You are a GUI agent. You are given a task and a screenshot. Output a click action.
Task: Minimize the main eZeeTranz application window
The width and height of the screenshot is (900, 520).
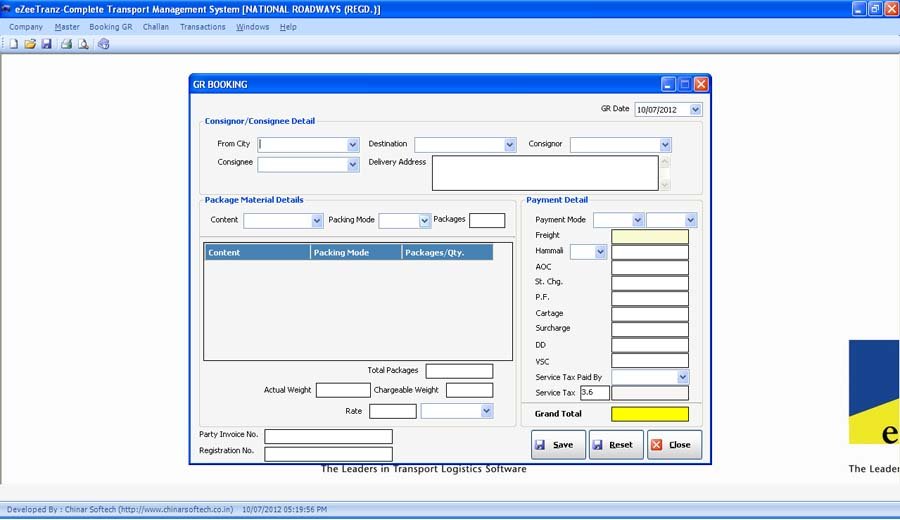(x=859, y=9)
